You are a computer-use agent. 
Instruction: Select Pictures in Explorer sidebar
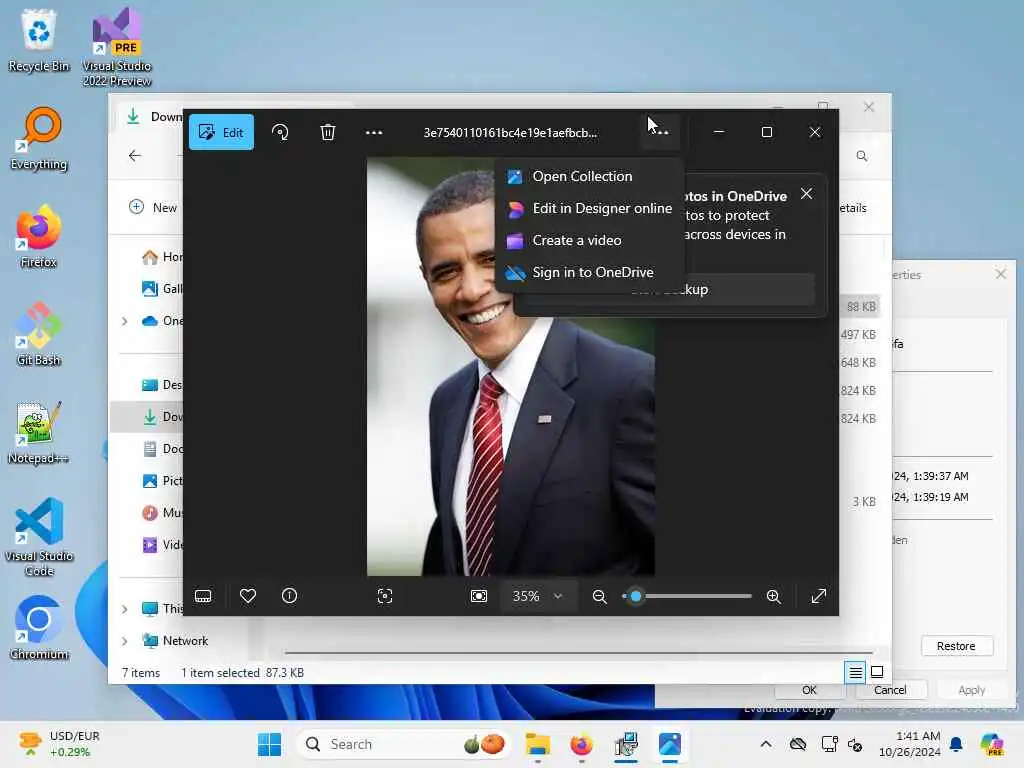click(161, 481)
